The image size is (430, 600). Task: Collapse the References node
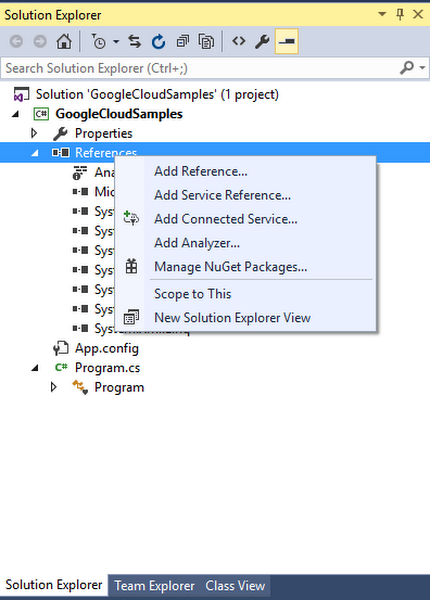(35, 153)
